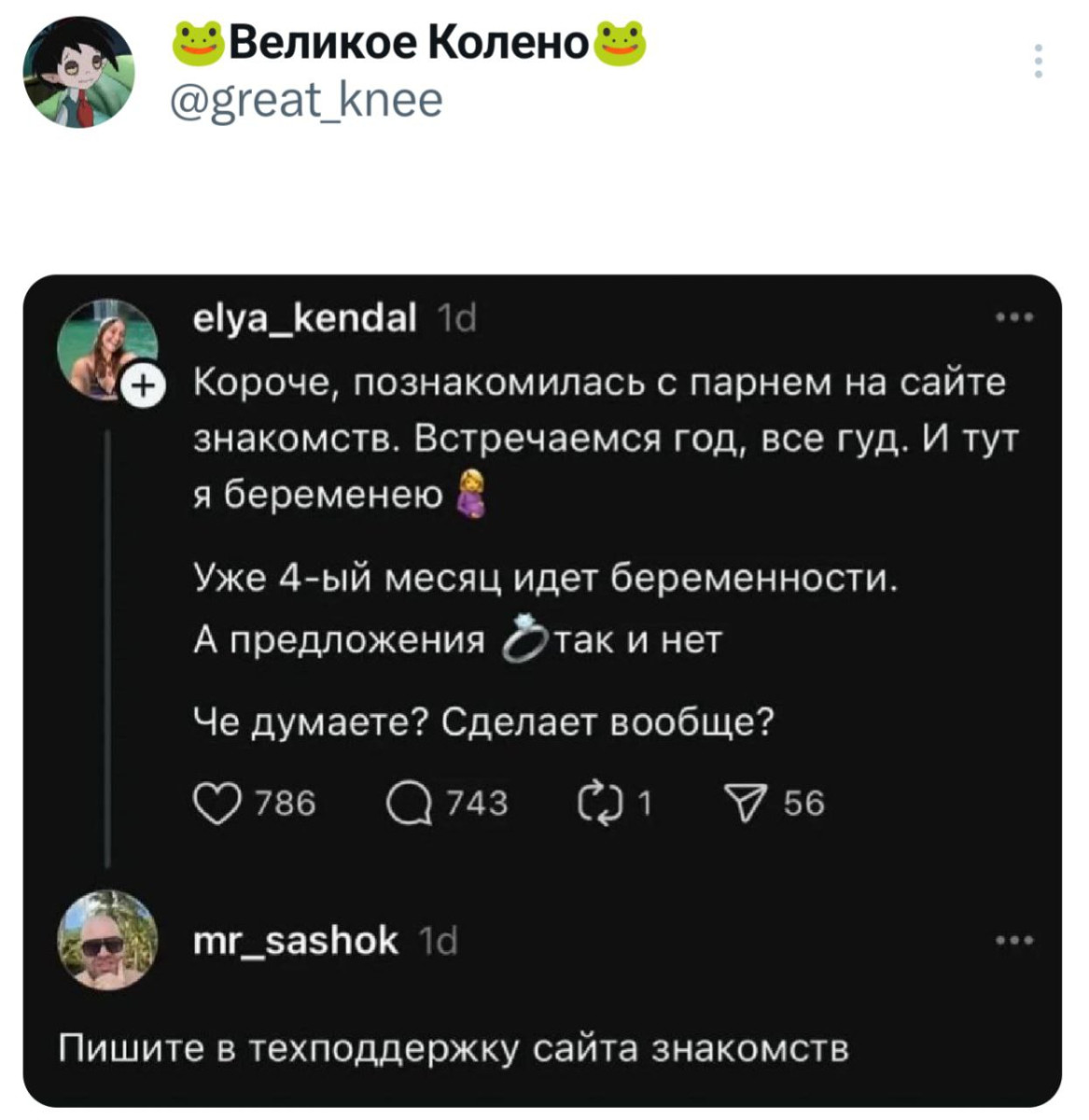Click the 56 shares count
The image size is (1089, 1120).
803,804
